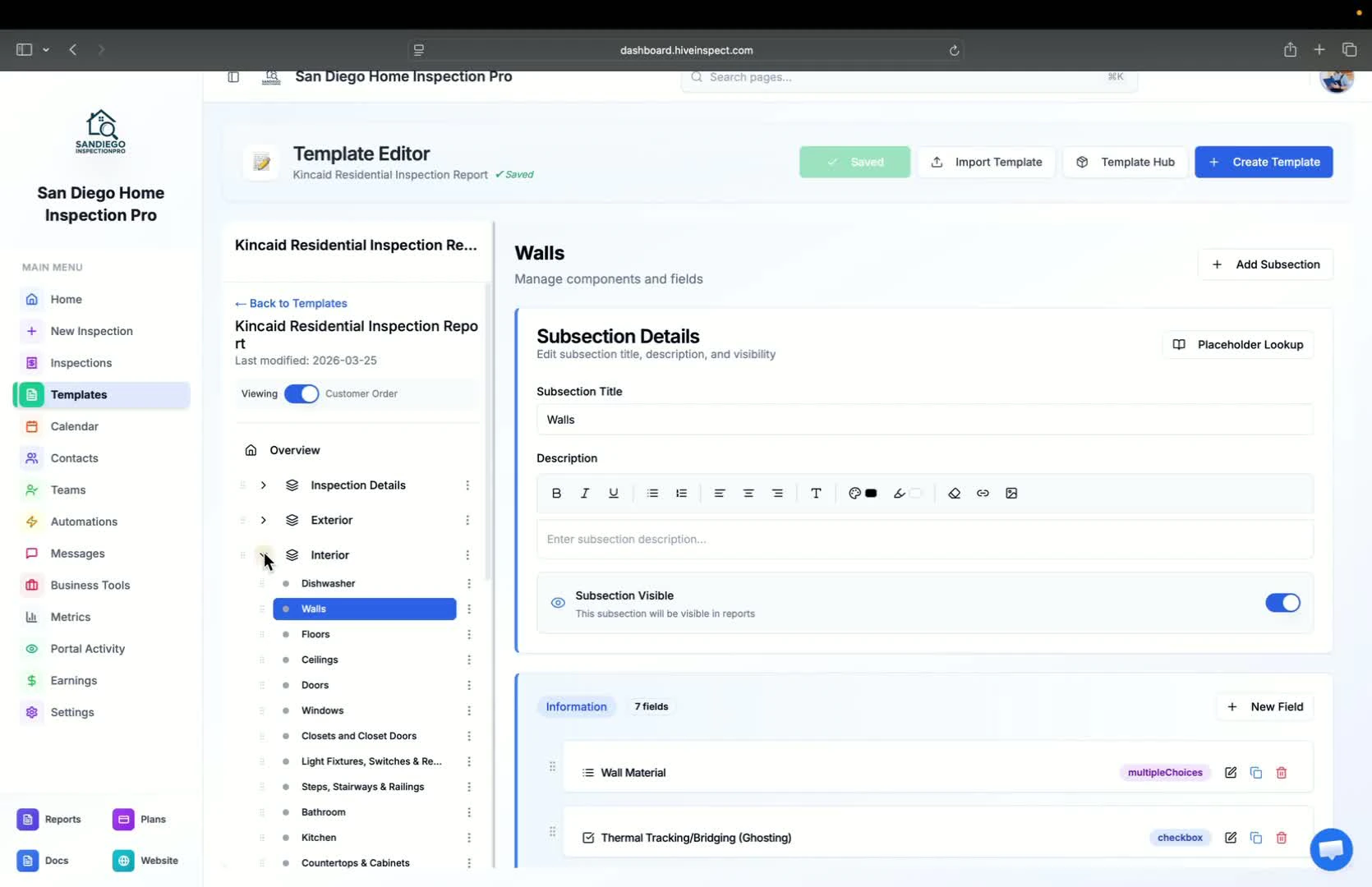Apply underline formatting in description toolbar

coord(614,494)
